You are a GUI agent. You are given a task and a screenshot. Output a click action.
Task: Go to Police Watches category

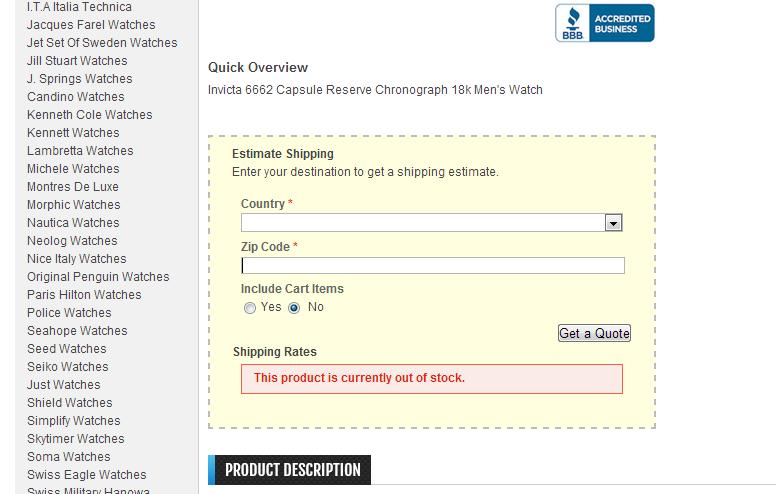tap(69, 313)
